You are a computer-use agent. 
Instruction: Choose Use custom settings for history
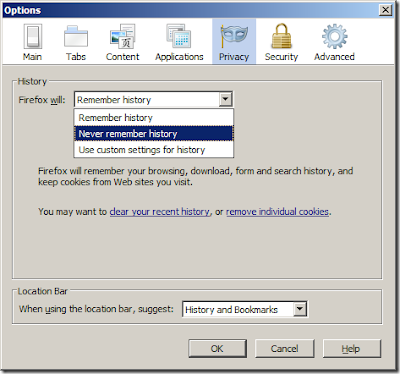(x=154, y=150)
